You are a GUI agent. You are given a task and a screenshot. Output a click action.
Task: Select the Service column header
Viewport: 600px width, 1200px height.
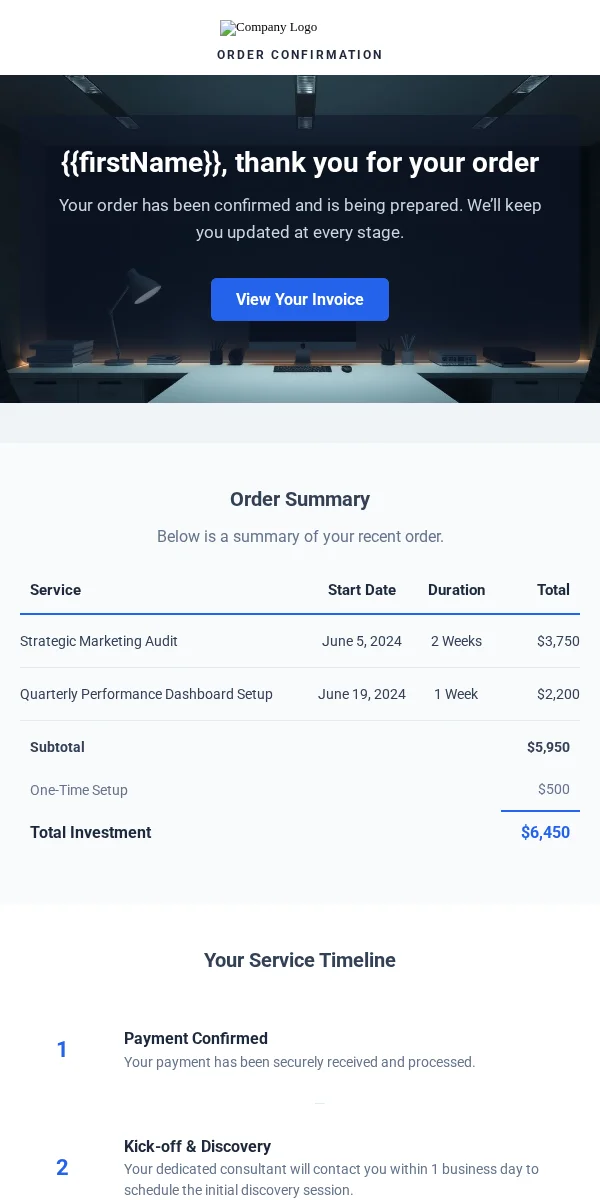[x=55, y=590]
